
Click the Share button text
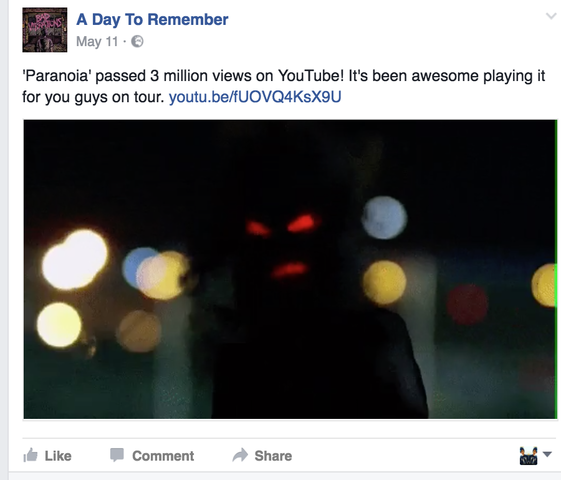pos(273,456)
